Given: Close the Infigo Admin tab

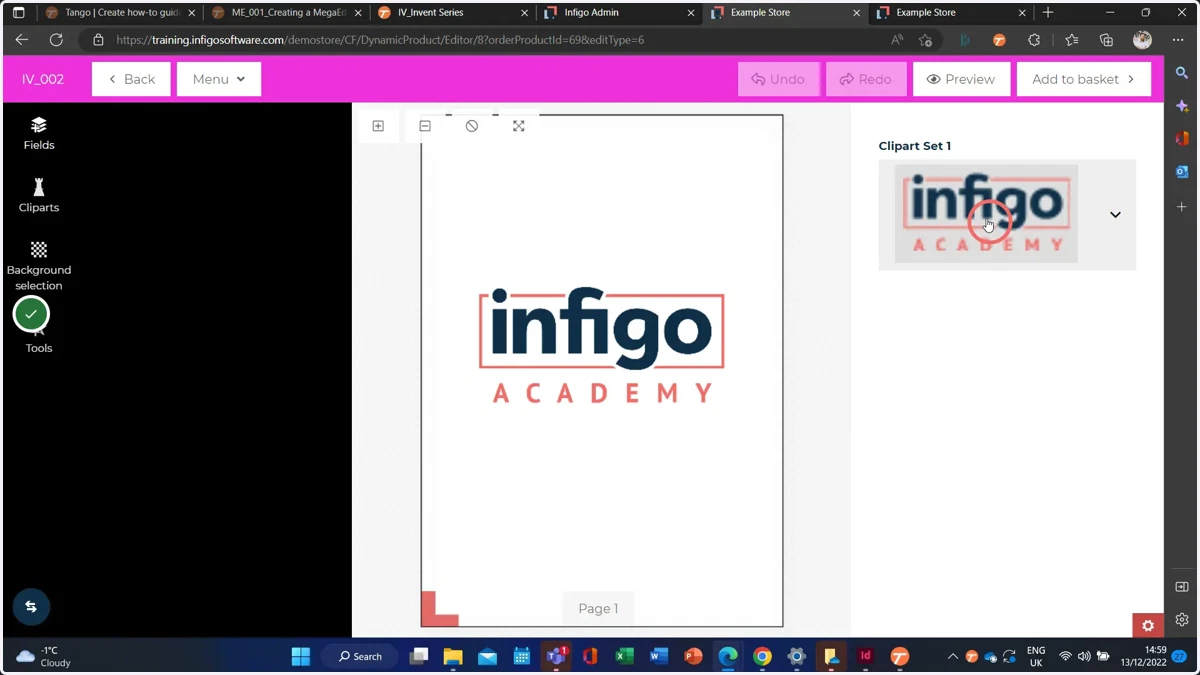Looking at the screenshot, I should point(690,13).
